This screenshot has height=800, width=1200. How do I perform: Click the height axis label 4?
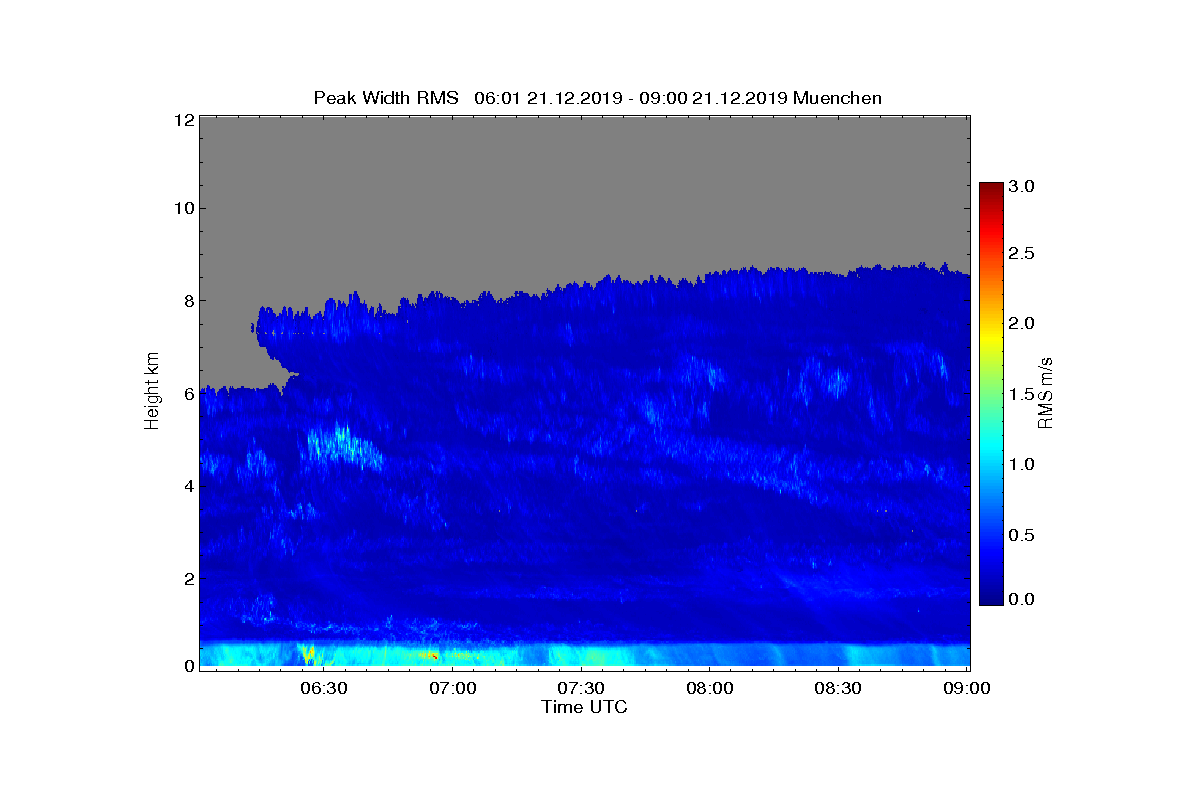(188, 486)
